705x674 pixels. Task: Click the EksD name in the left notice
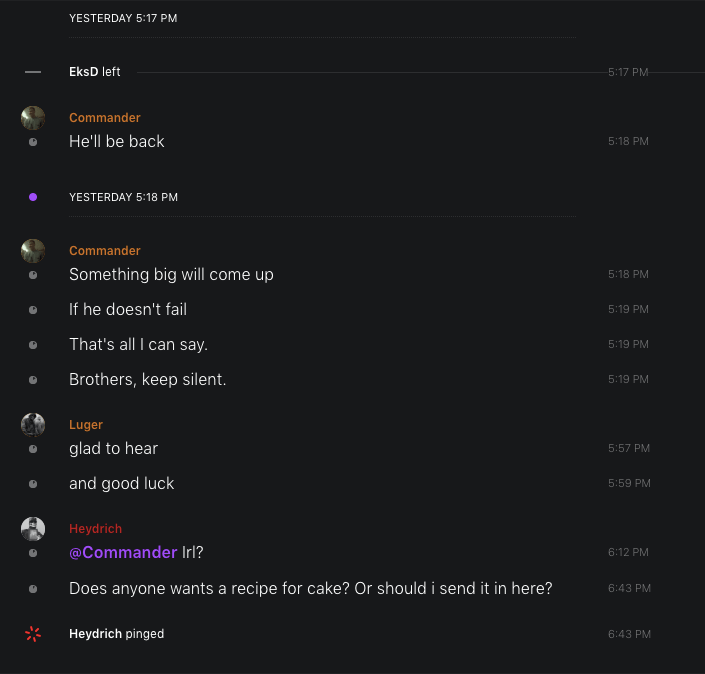pyautogui.click(x=84, y=72)
